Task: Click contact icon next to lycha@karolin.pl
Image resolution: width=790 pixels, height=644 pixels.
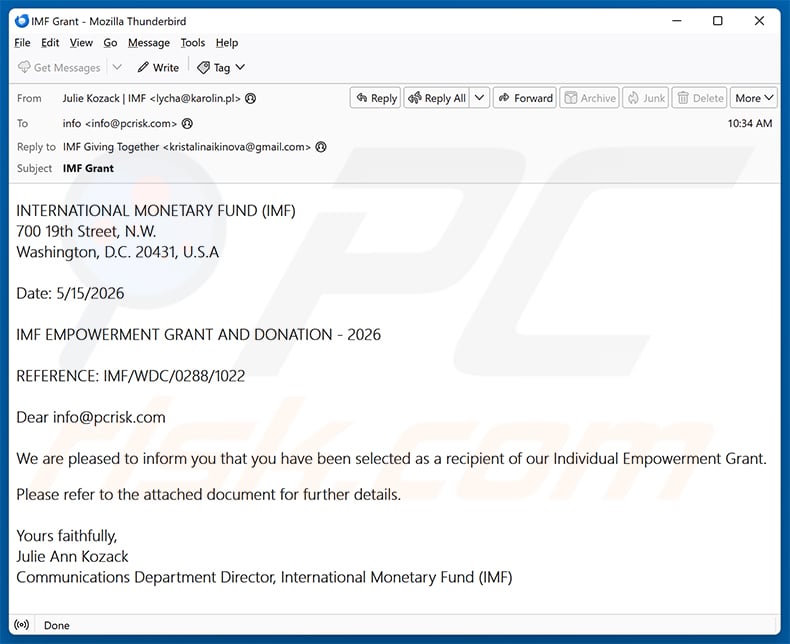Action: (250, 98)
